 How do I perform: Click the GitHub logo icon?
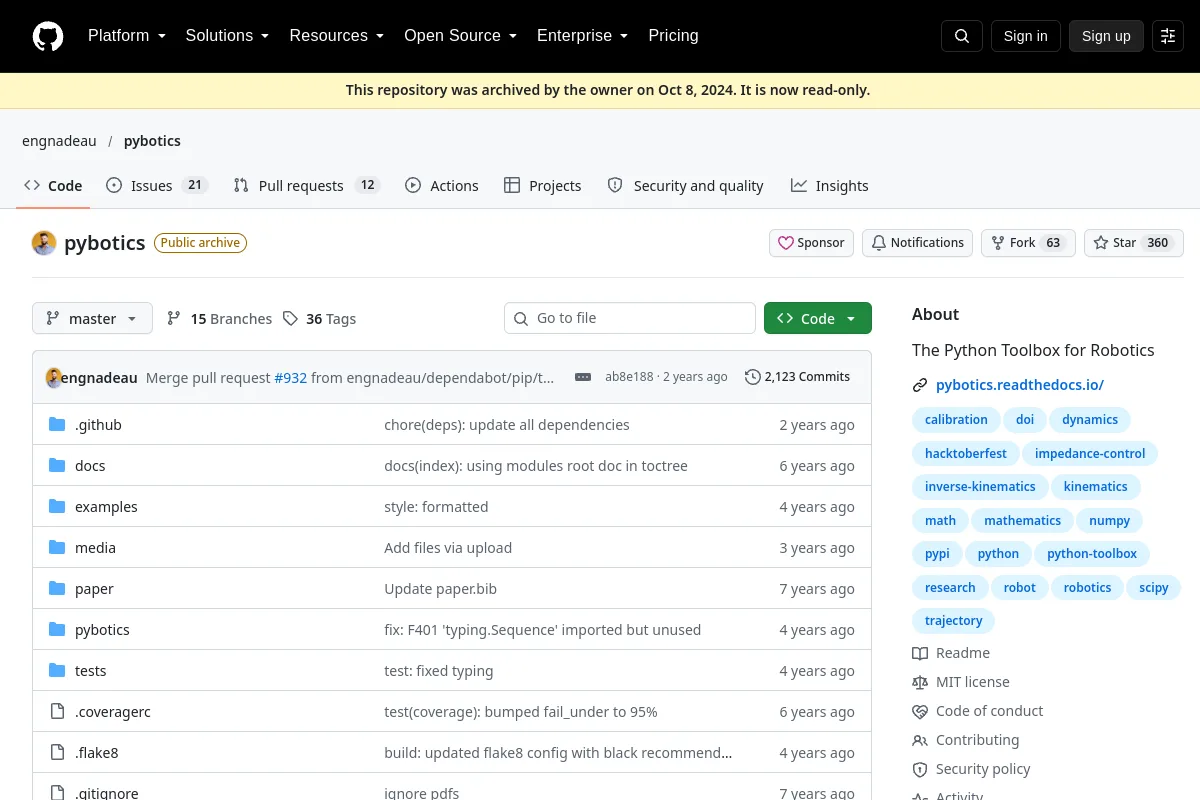click(48, 36)
